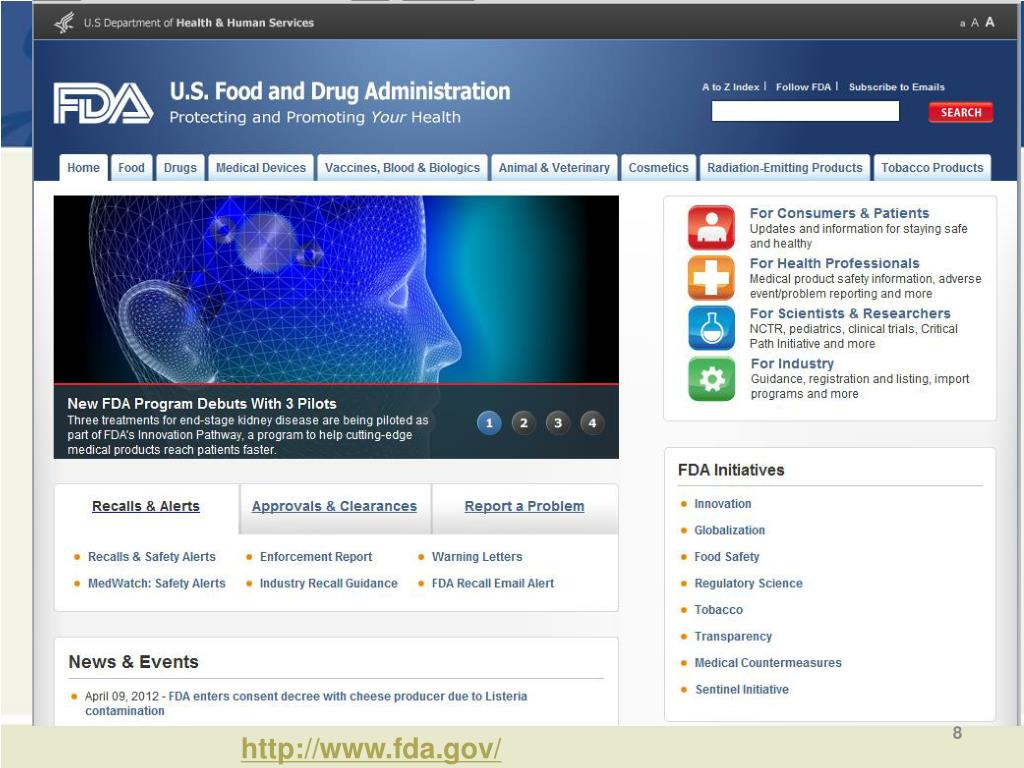1024x768 pixels.
Task: Show slide 1 in the banner carousel
Action: coord(489,423)
